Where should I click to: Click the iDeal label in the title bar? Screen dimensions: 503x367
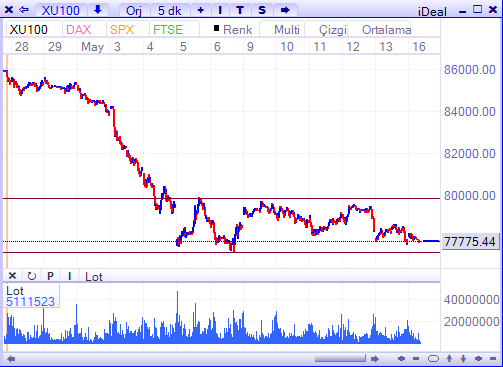click(432, 12)
